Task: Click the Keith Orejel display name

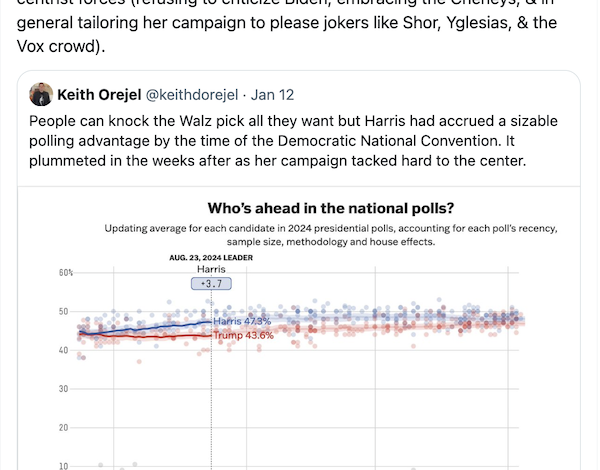Action: [x=99, y=95]
